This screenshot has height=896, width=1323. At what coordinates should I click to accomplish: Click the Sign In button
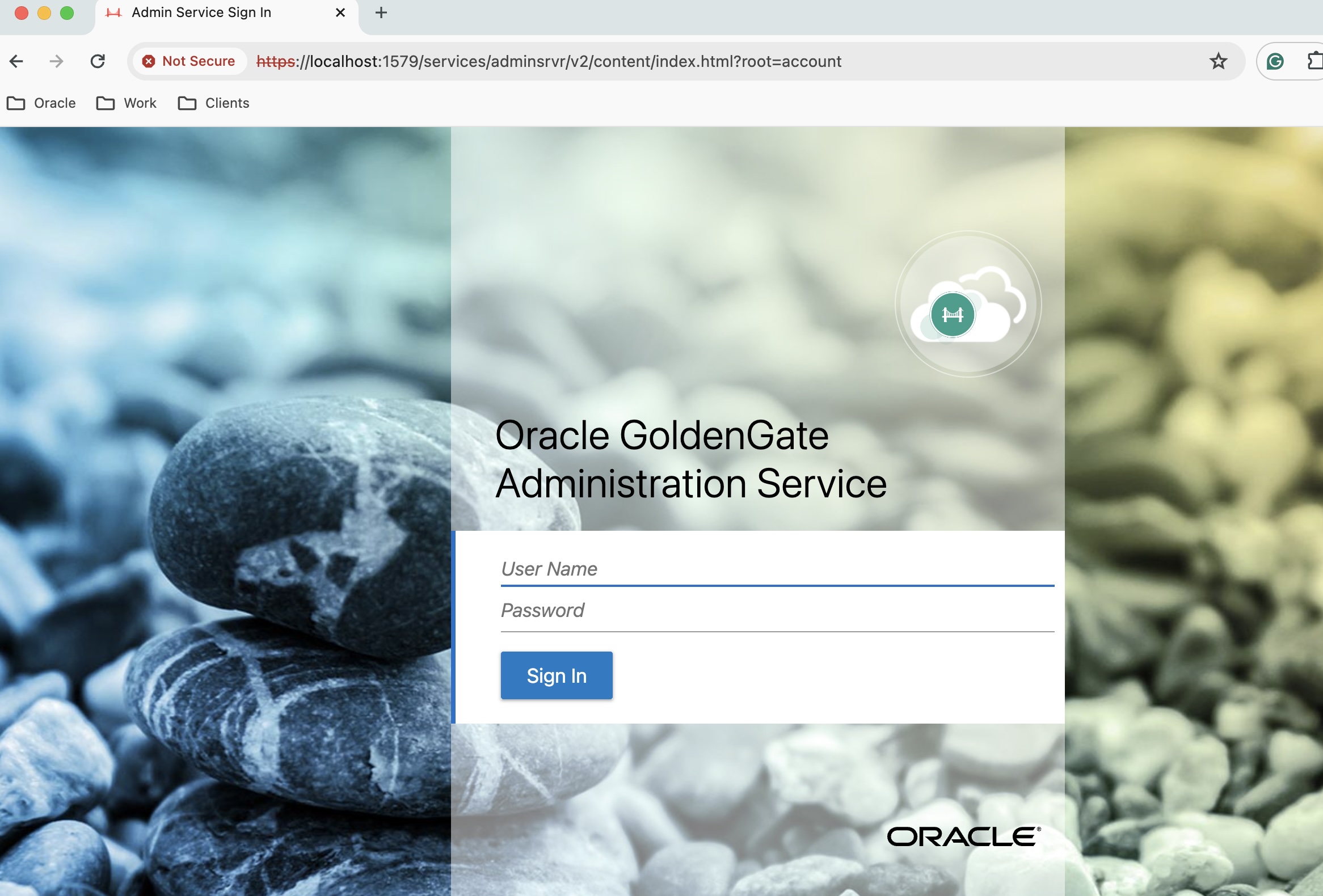556,675
